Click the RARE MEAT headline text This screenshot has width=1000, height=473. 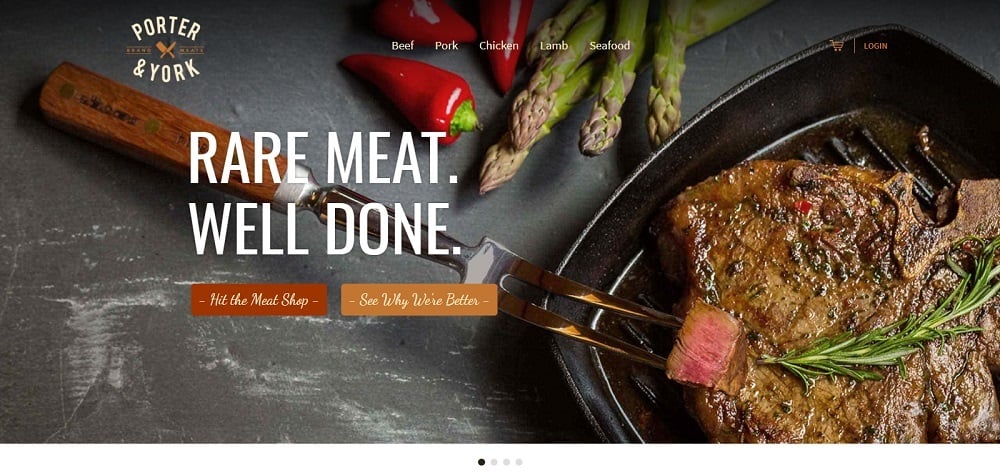323,157
